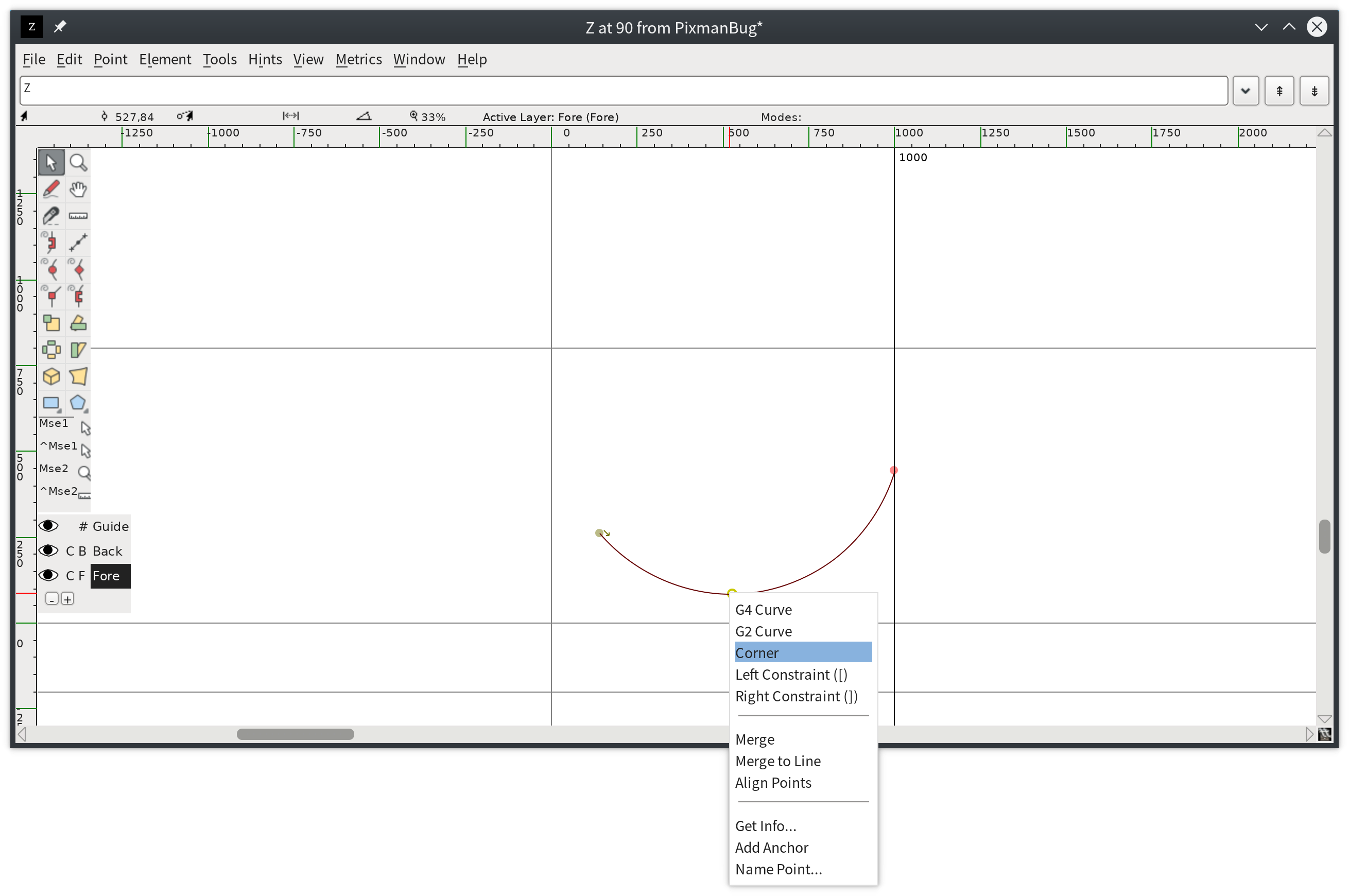Image resolution: width=1349 pixels, height=896 pixels.
Task: Select the Add Curve Point tool
Action: coord(51,269)
